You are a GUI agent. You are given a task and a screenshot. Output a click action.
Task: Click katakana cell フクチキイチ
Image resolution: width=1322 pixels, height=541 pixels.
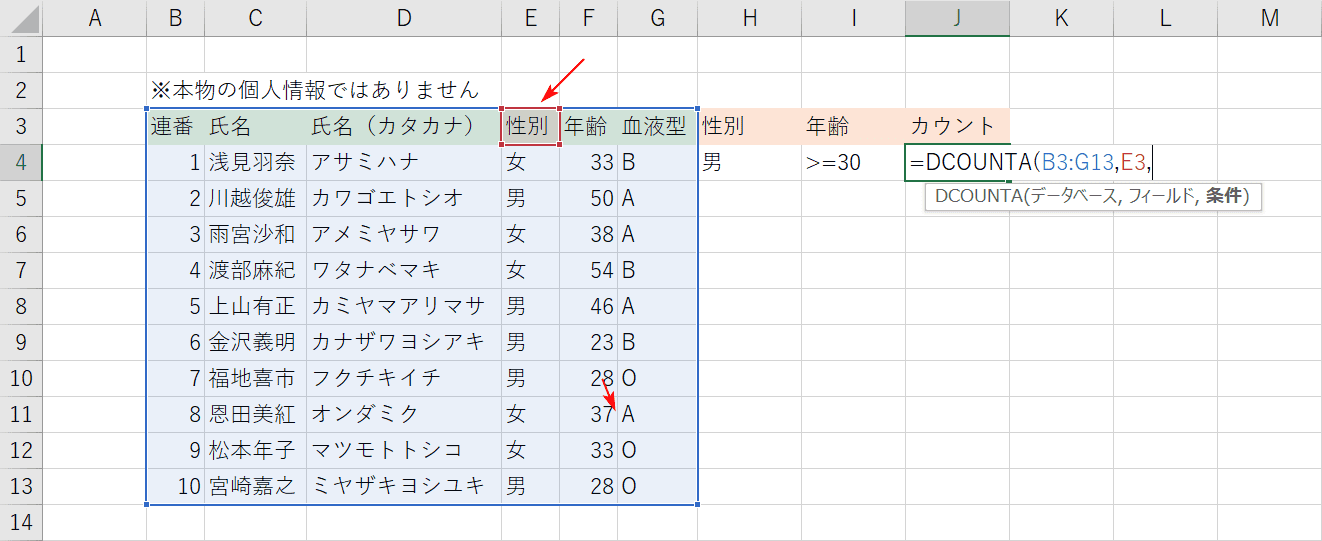point(404,378)
